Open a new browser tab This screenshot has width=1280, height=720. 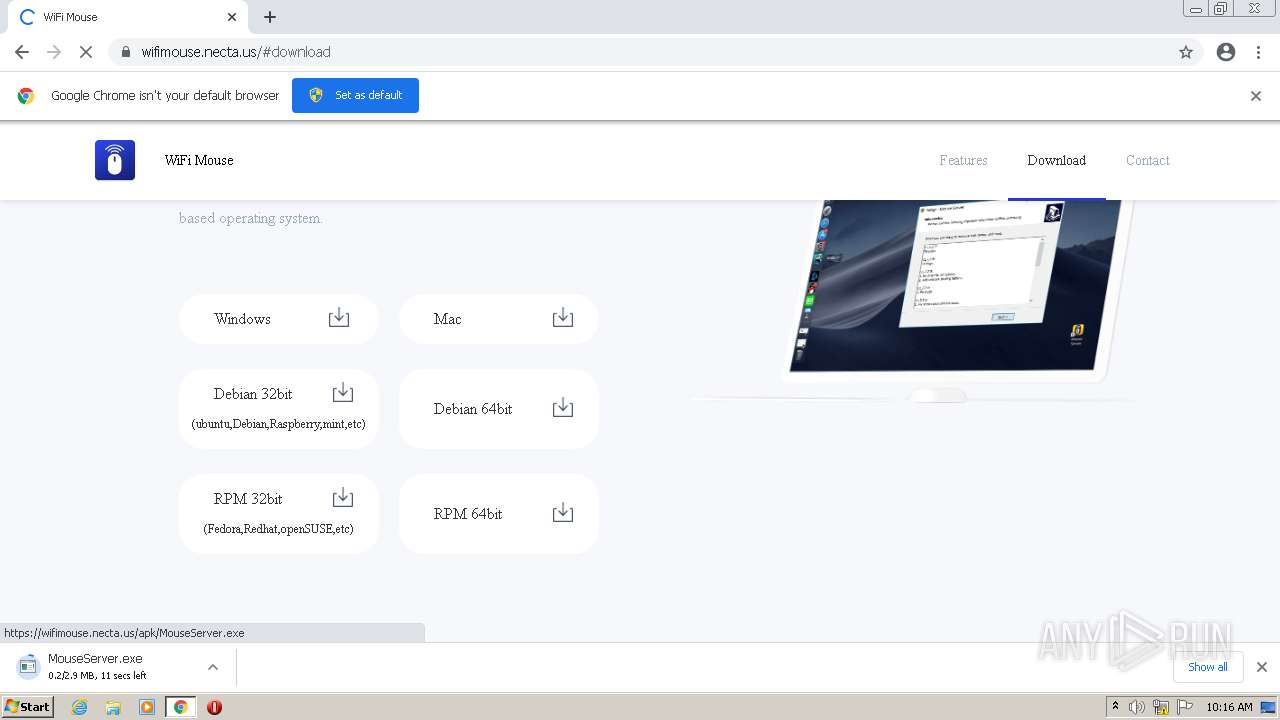270,17
